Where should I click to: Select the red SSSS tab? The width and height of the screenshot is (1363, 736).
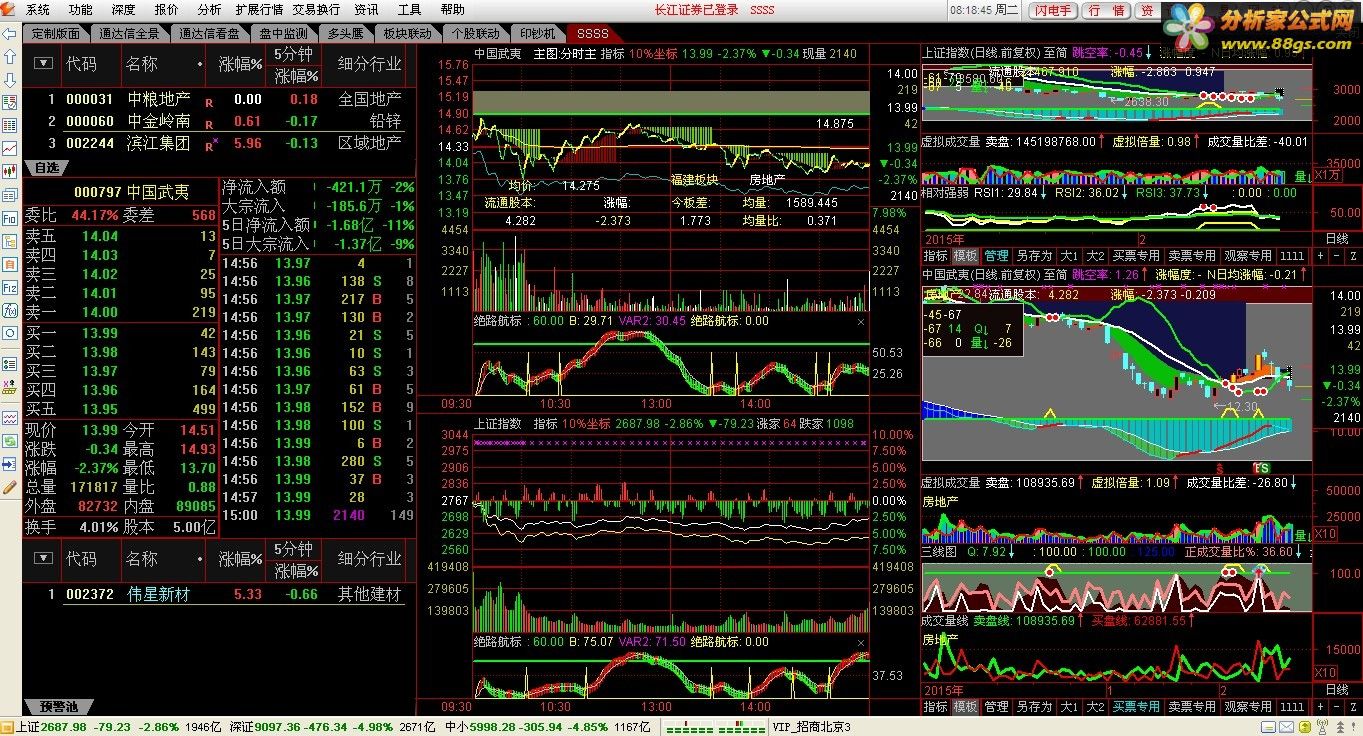(592, 33)
